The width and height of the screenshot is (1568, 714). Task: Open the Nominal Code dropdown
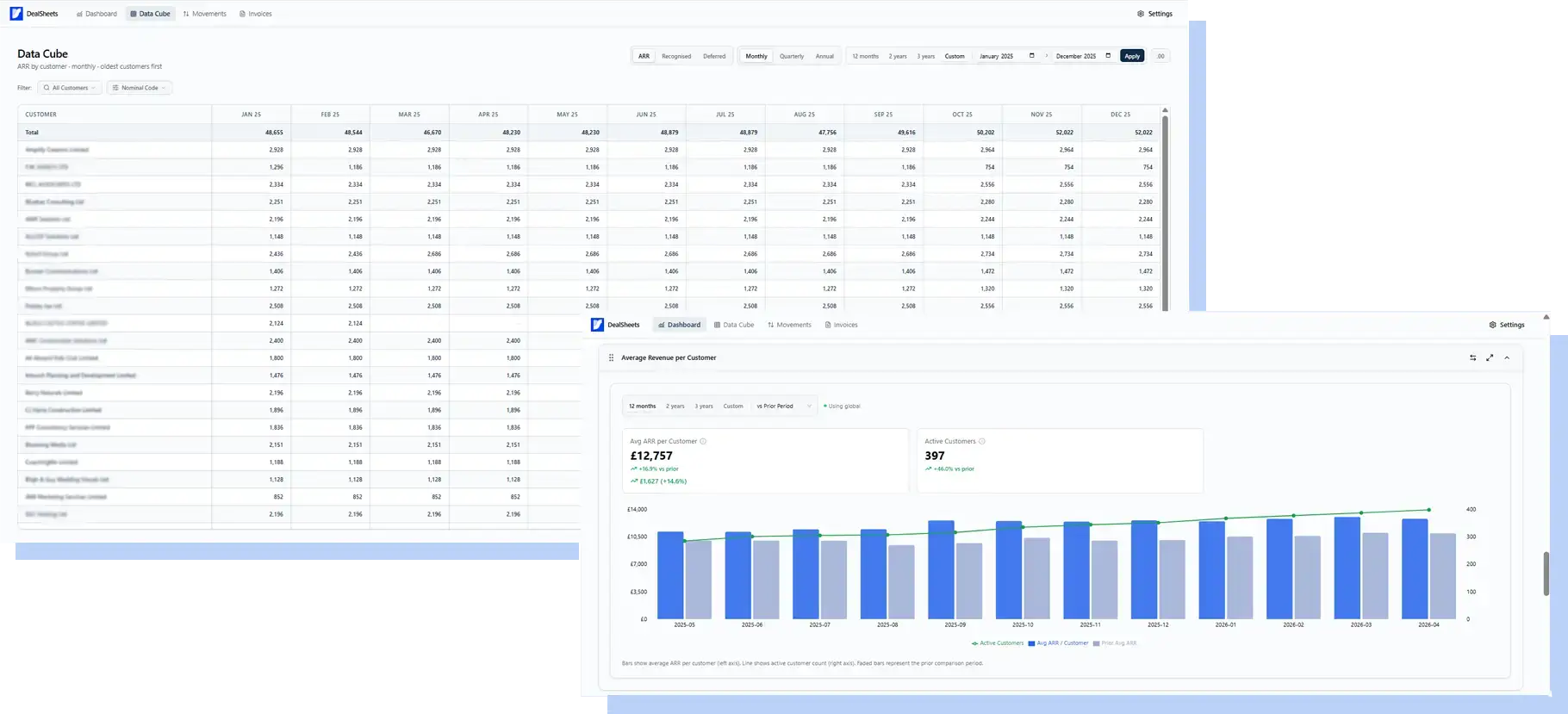pyautogui.click(x=140, y=88)
